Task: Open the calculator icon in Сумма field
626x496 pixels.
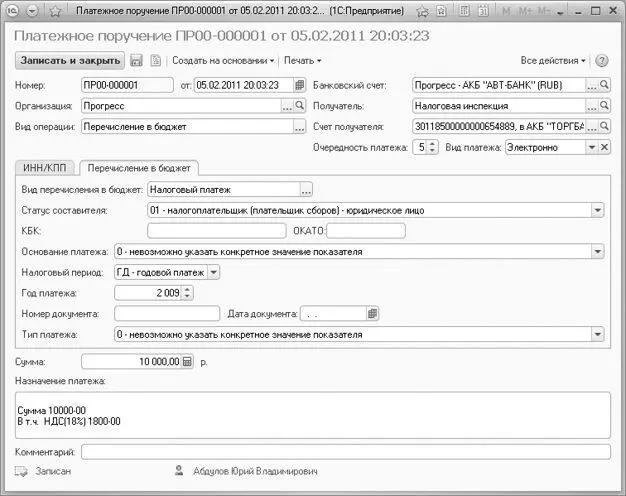Action: [x=186, y=361]
